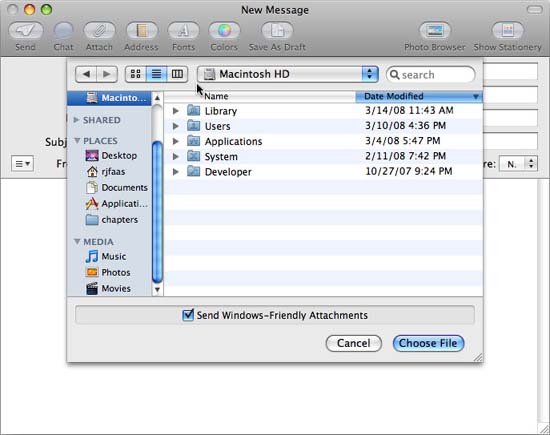
Task: Click the Developer date 10/27/07 9:24 PM
Action: coord(409,171)
